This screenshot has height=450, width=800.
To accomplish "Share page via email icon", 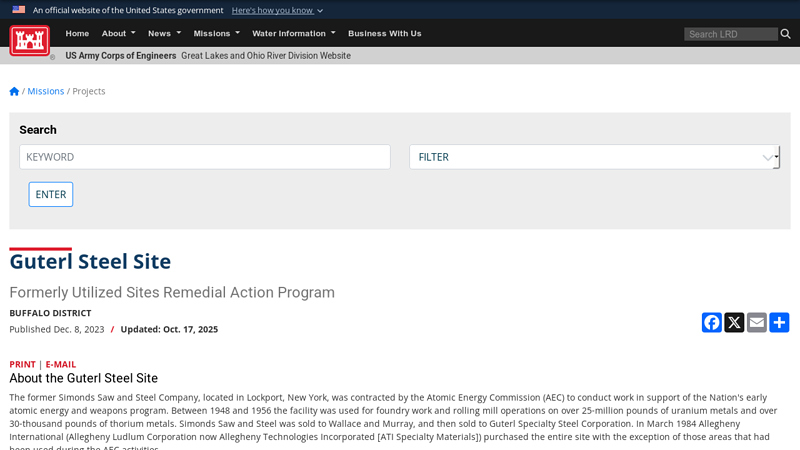I will (757, 322).
